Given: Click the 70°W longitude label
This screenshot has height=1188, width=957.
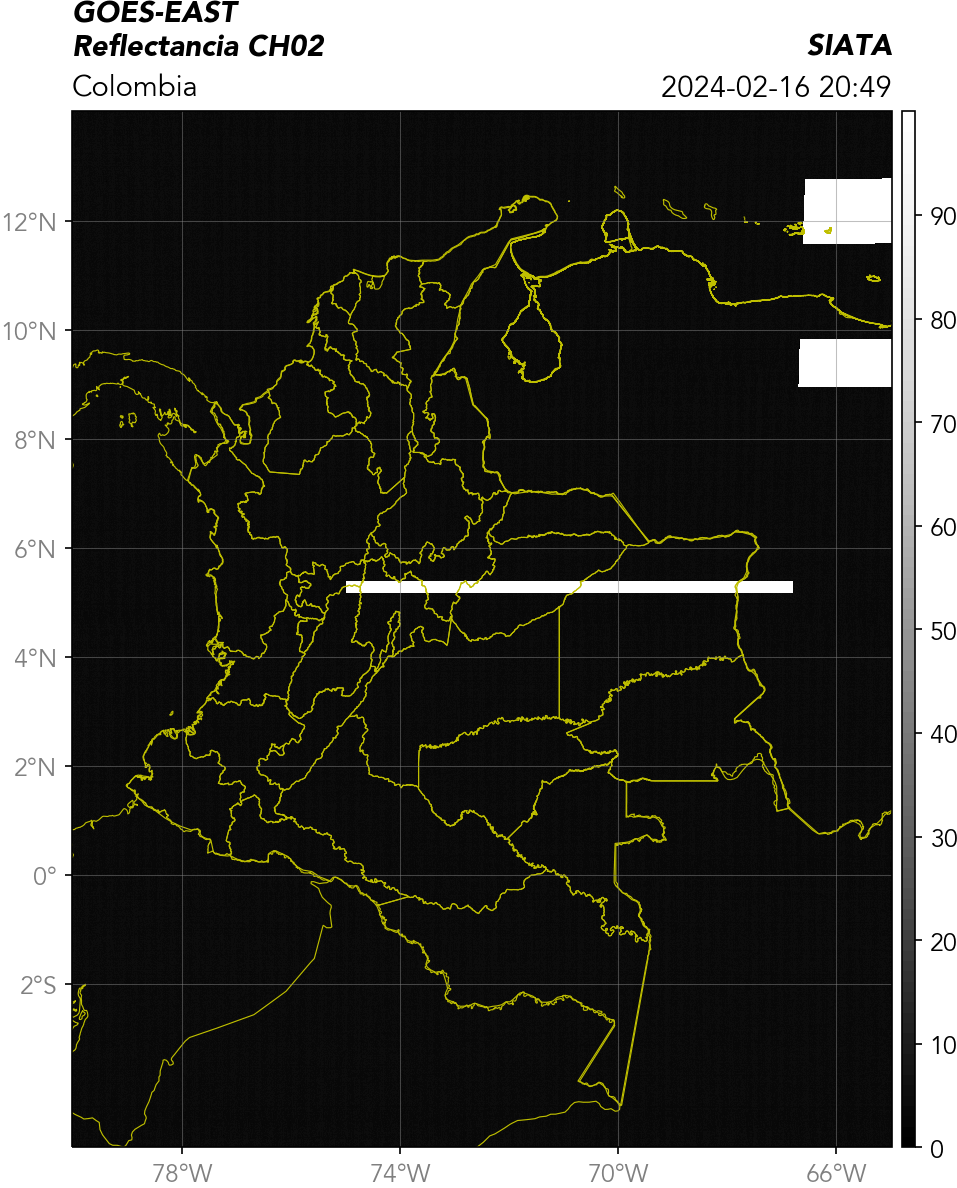Looking at the screenshot, I should (x=618, y=1173).
